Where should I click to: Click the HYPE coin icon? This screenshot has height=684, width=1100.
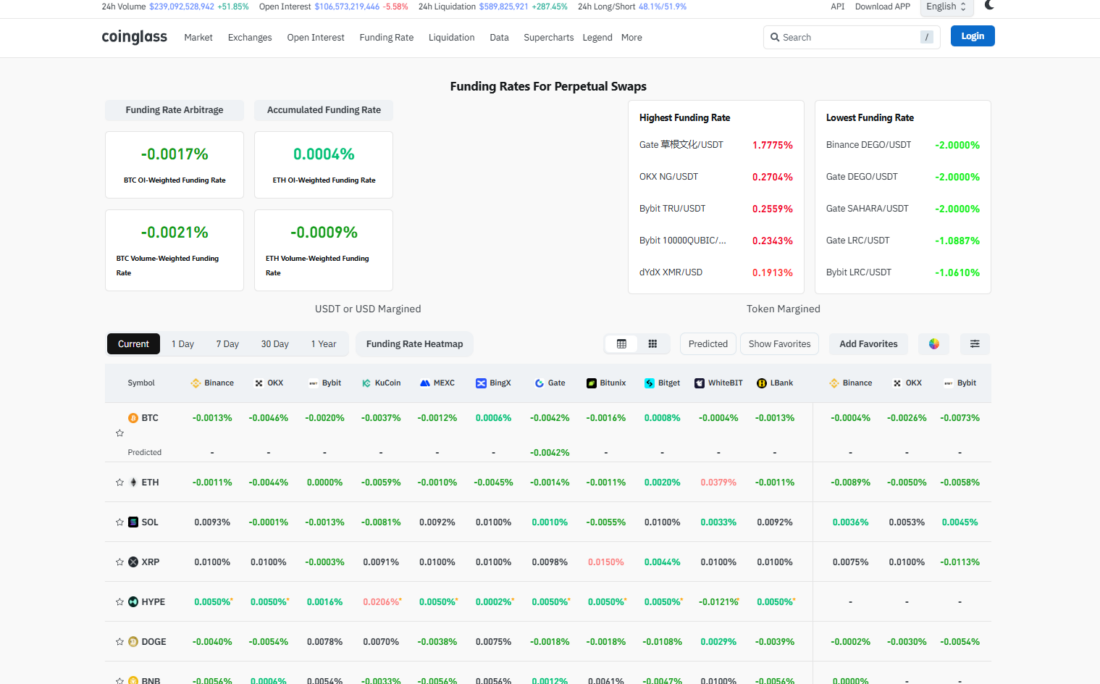click(133, 602)
